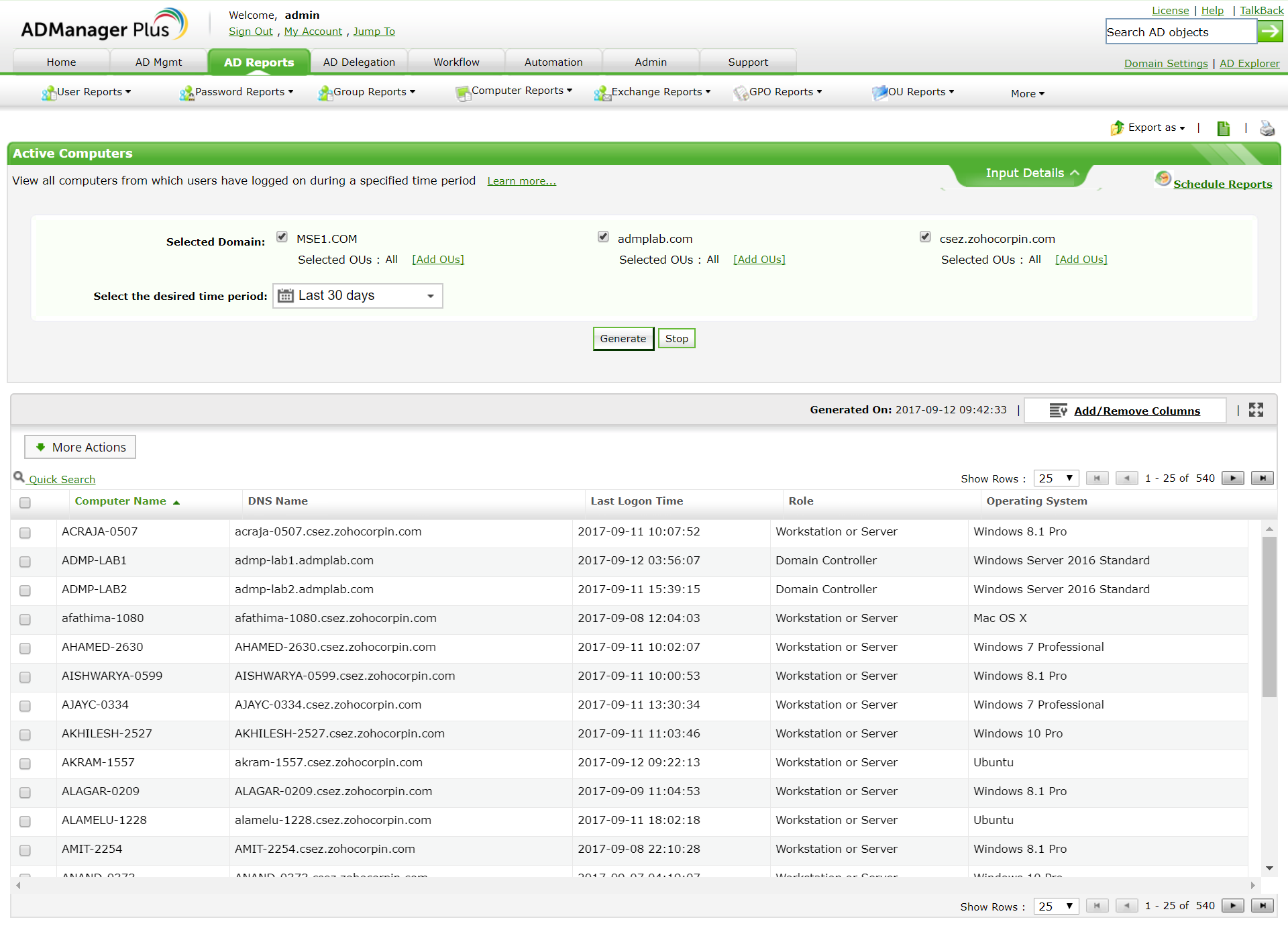Click the Quick Search magnifier icon
Viewport: 1288px width, 928px height.
point(19,477)
